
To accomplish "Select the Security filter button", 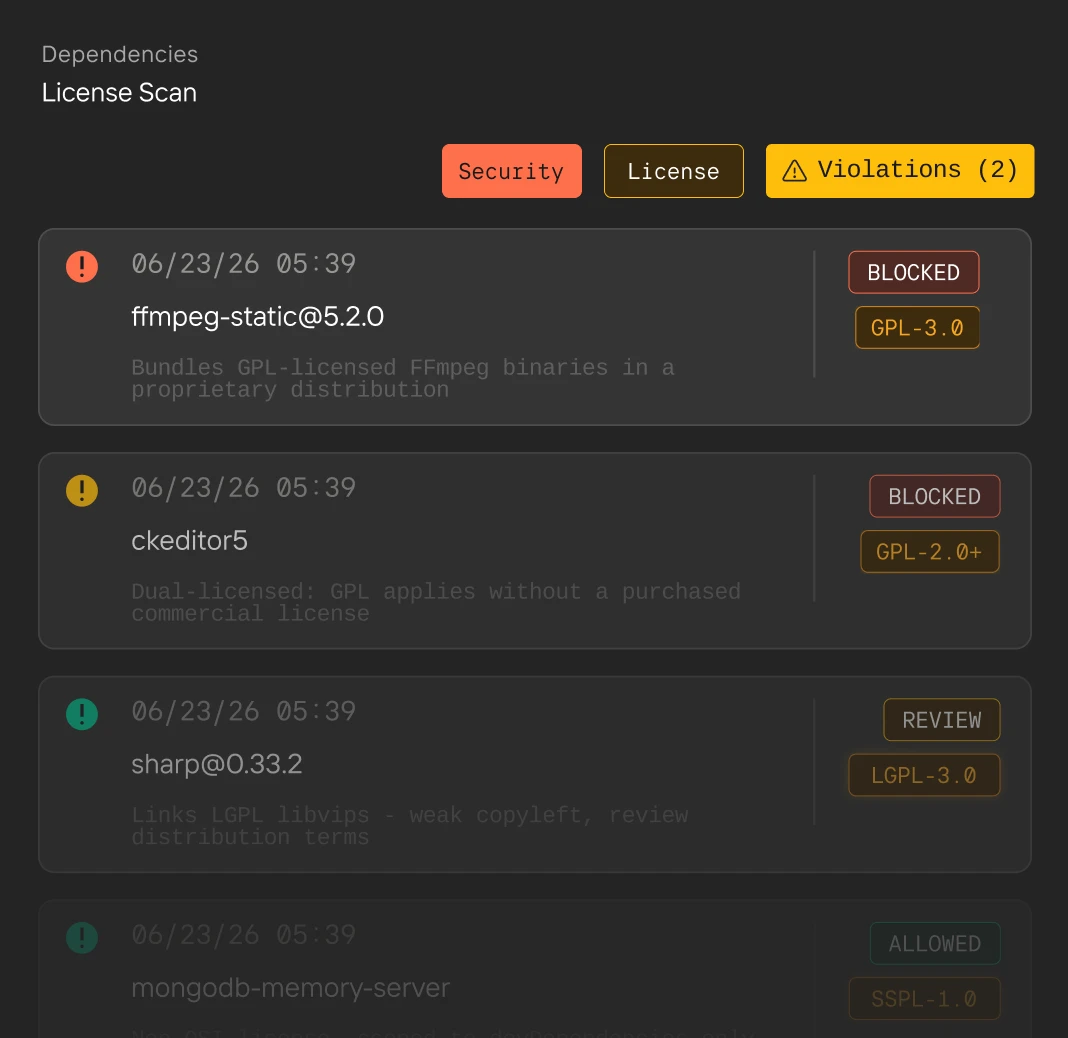I will tap(512, 171).
